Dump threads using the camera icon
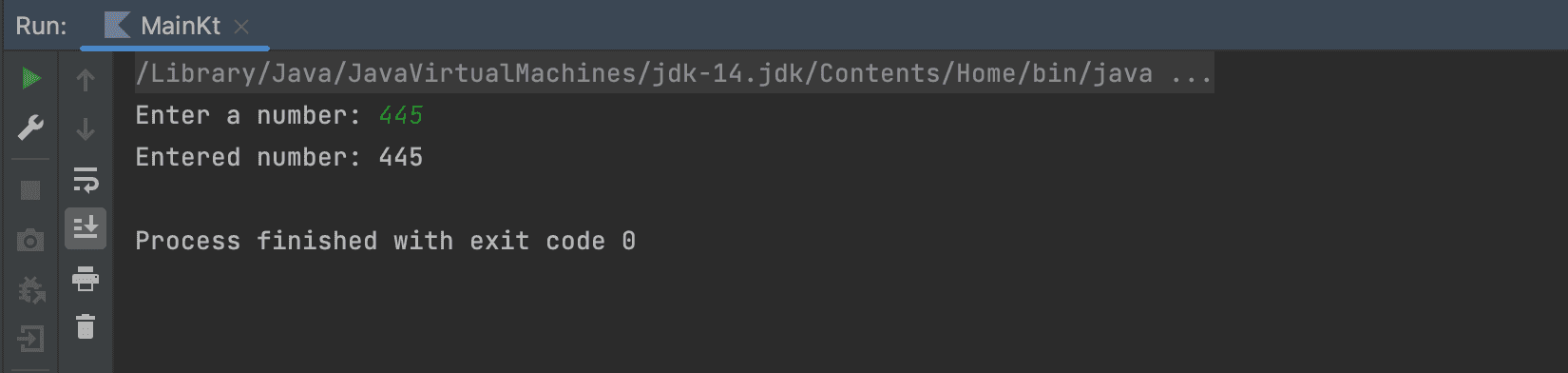The width and height of the screenshot is (1568, 373). (30, 240)
